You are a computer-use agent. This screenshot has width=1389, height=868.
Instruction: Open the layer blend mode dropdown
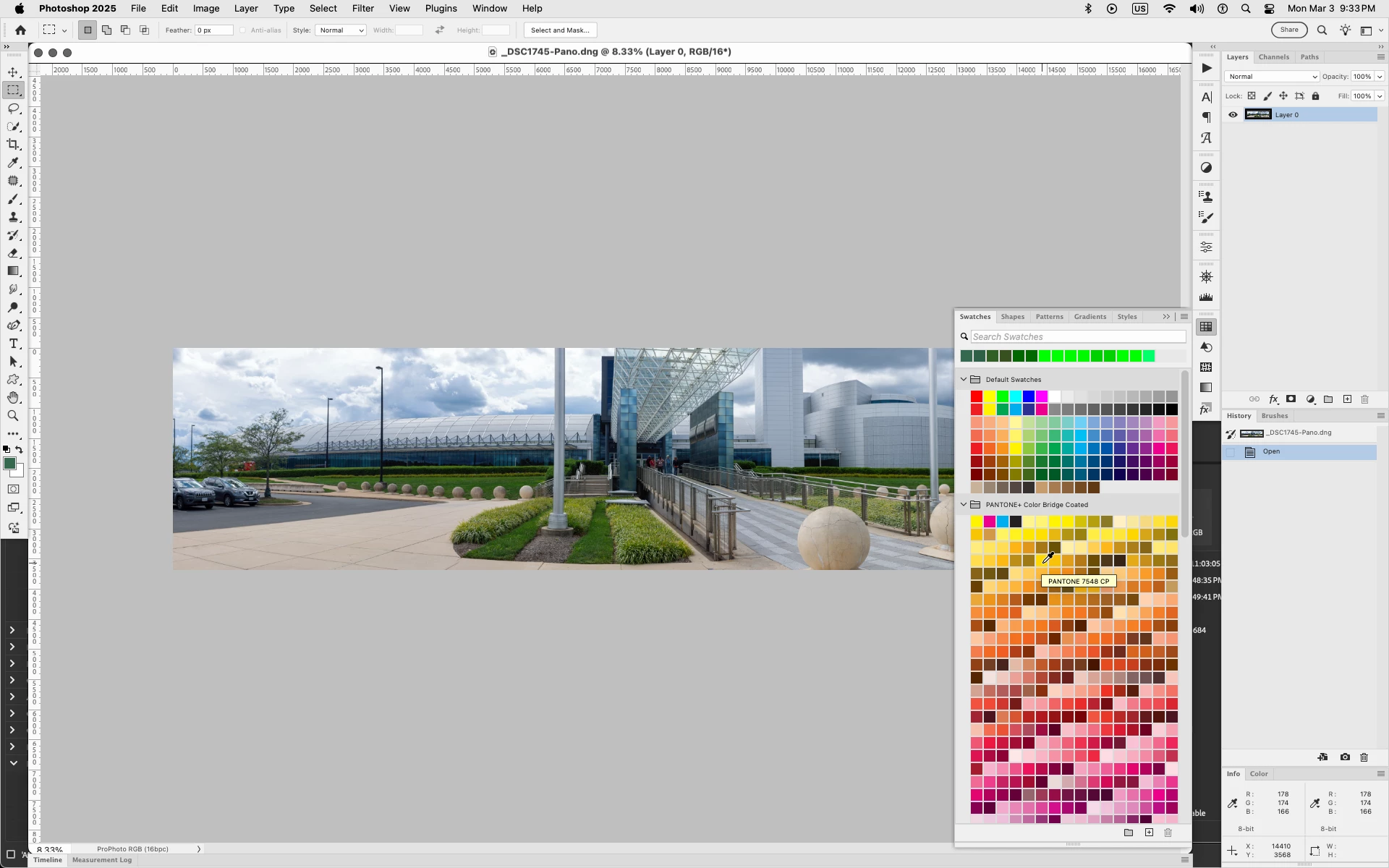point(1271,77)
